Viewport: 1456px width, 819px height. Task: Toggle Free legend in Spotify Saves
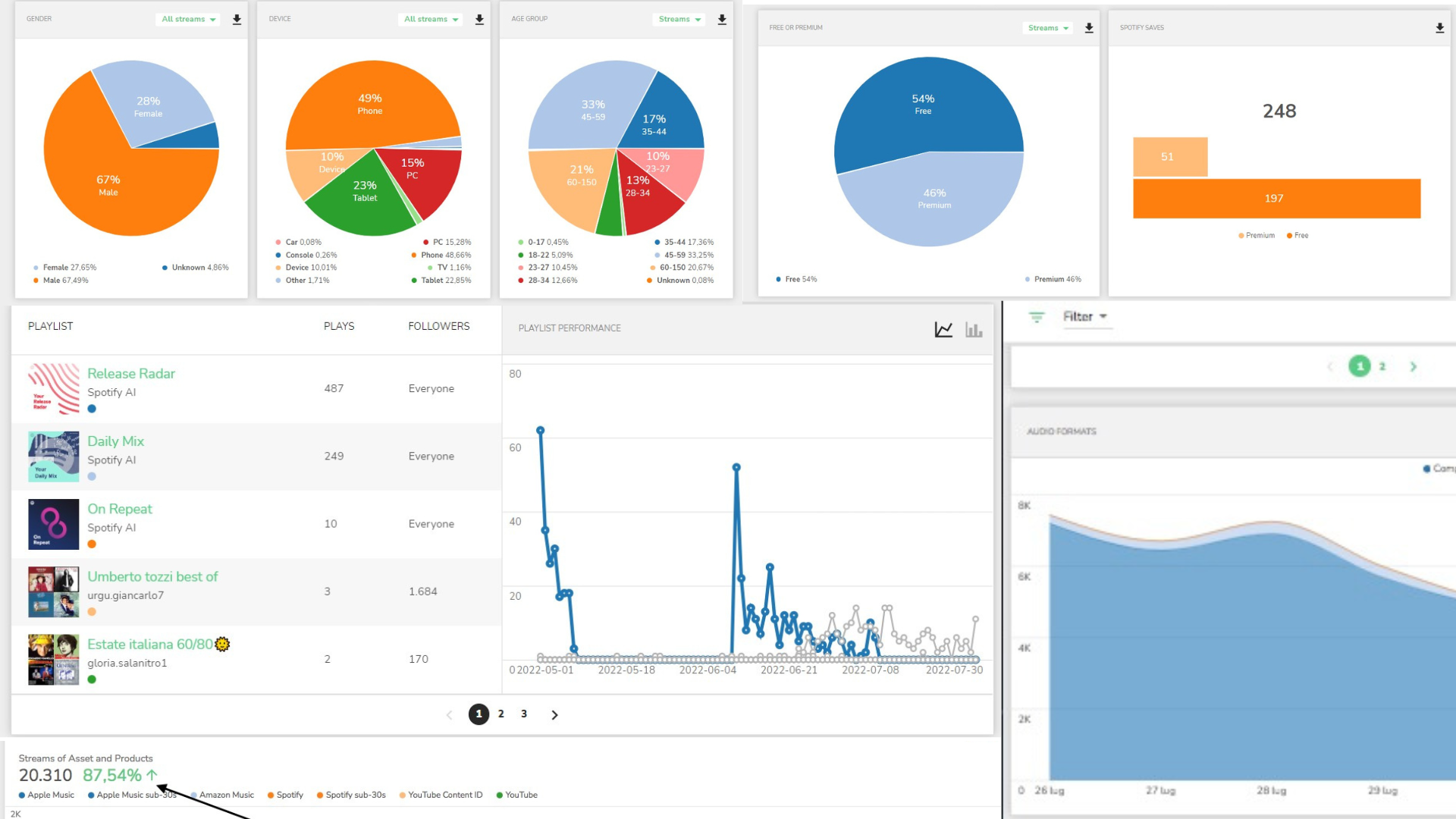pyautogui.click(x=1298, y=236)
